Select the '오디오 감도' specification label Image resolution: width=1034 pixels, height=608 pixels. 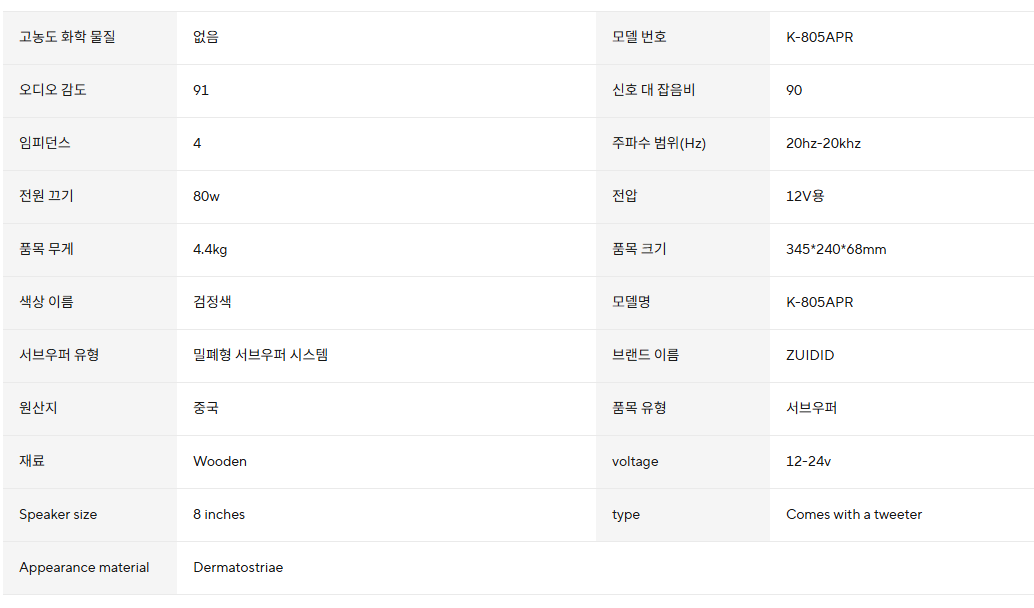[53, 90]
